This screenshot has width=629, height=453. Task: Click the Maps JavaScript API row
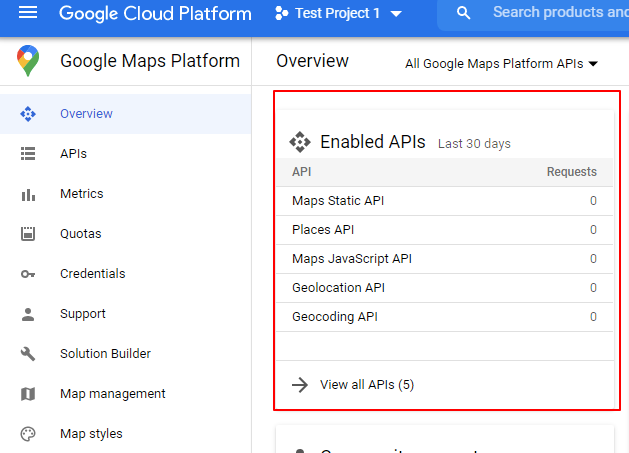click(352, 259)
